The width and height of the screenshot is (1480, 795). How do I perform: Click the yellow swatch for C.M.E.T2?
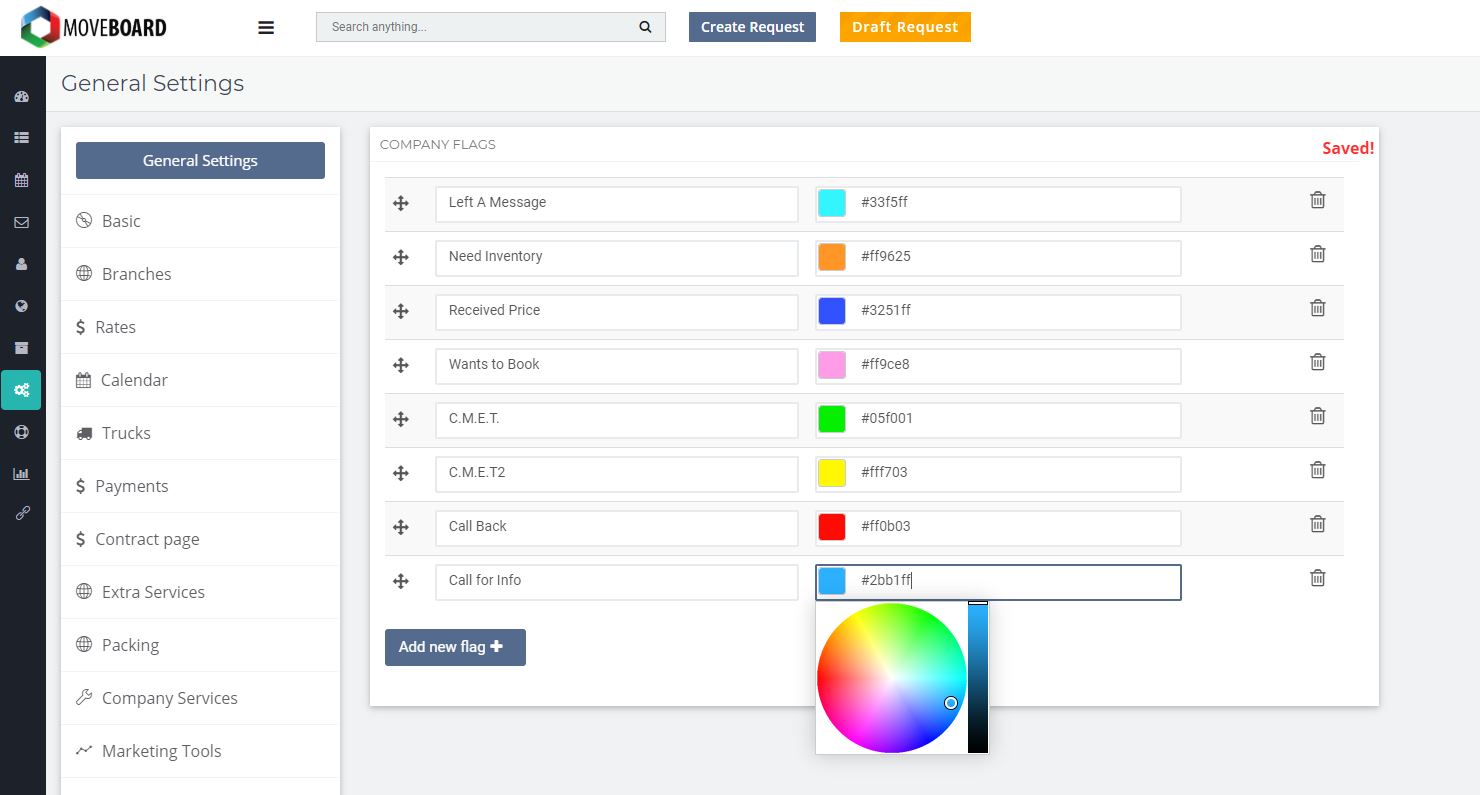point(832,473)
